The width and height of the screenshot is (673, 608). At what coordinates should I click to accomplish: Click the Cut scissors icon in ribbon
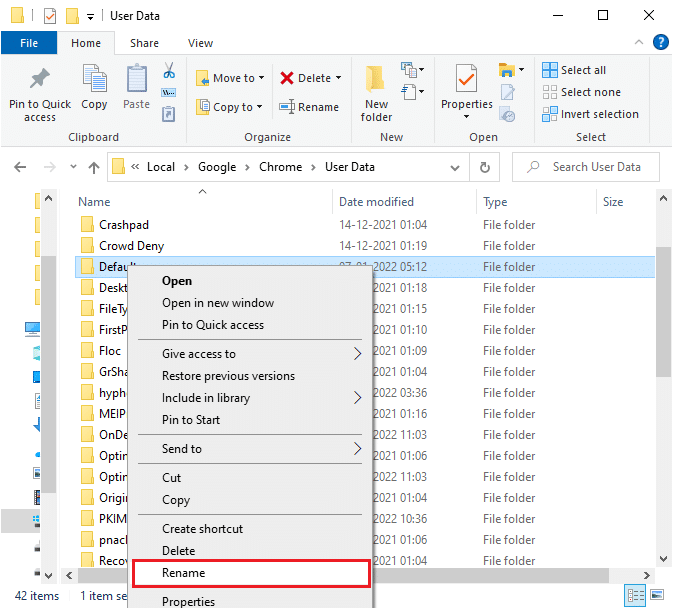[169, 70]
